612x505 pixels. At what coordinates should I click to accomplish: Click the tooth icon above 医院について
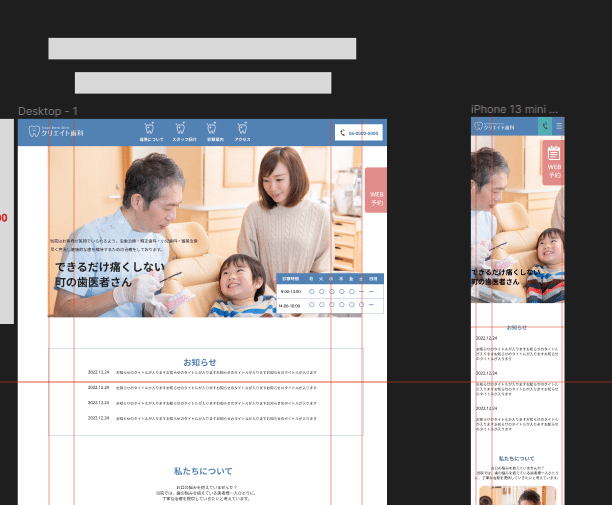(x=149, y=128)
